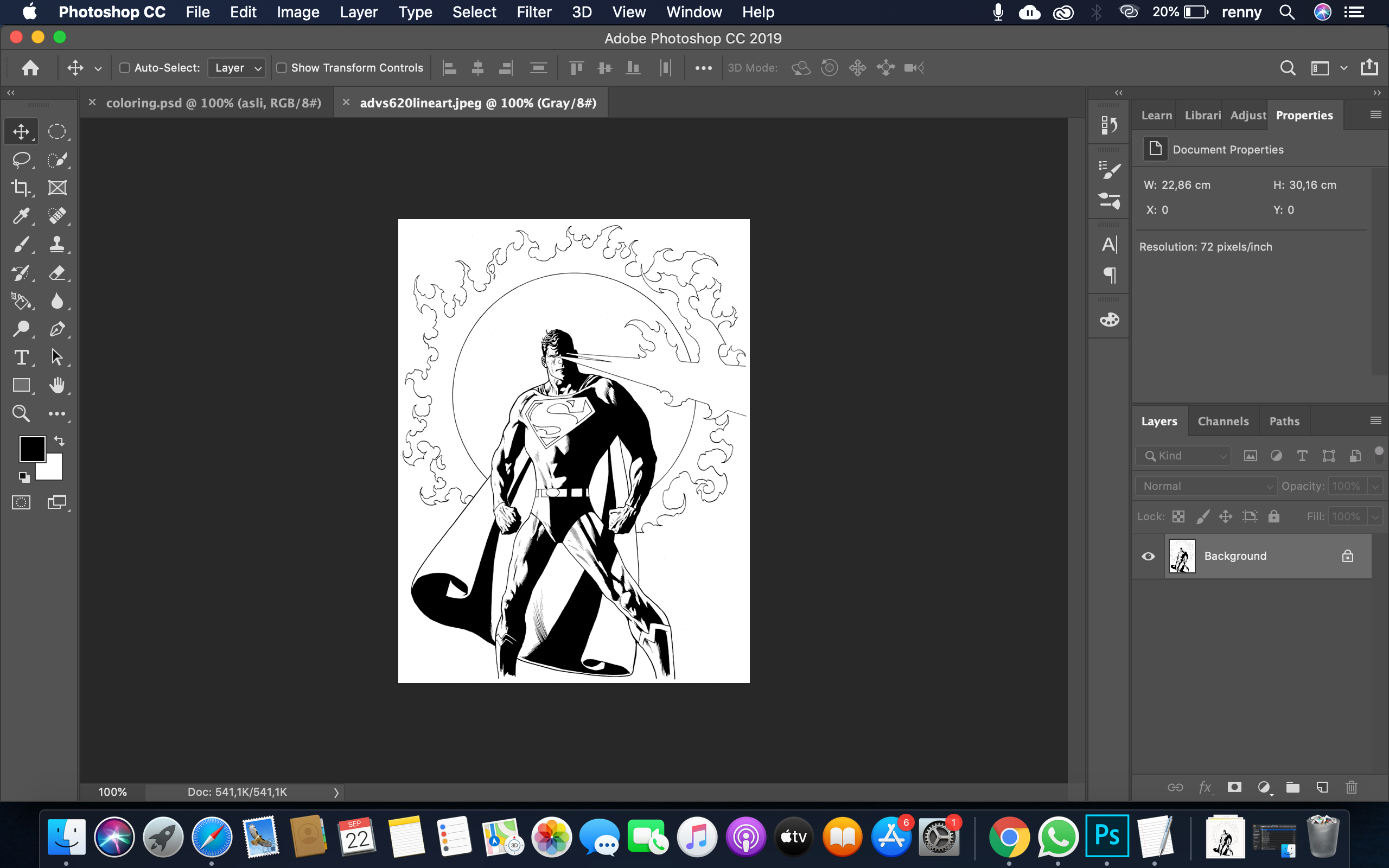Open the Auto-Select Layer dropdown
The width and height of the screenshot is (1389, 868).
tap(237, 68)
